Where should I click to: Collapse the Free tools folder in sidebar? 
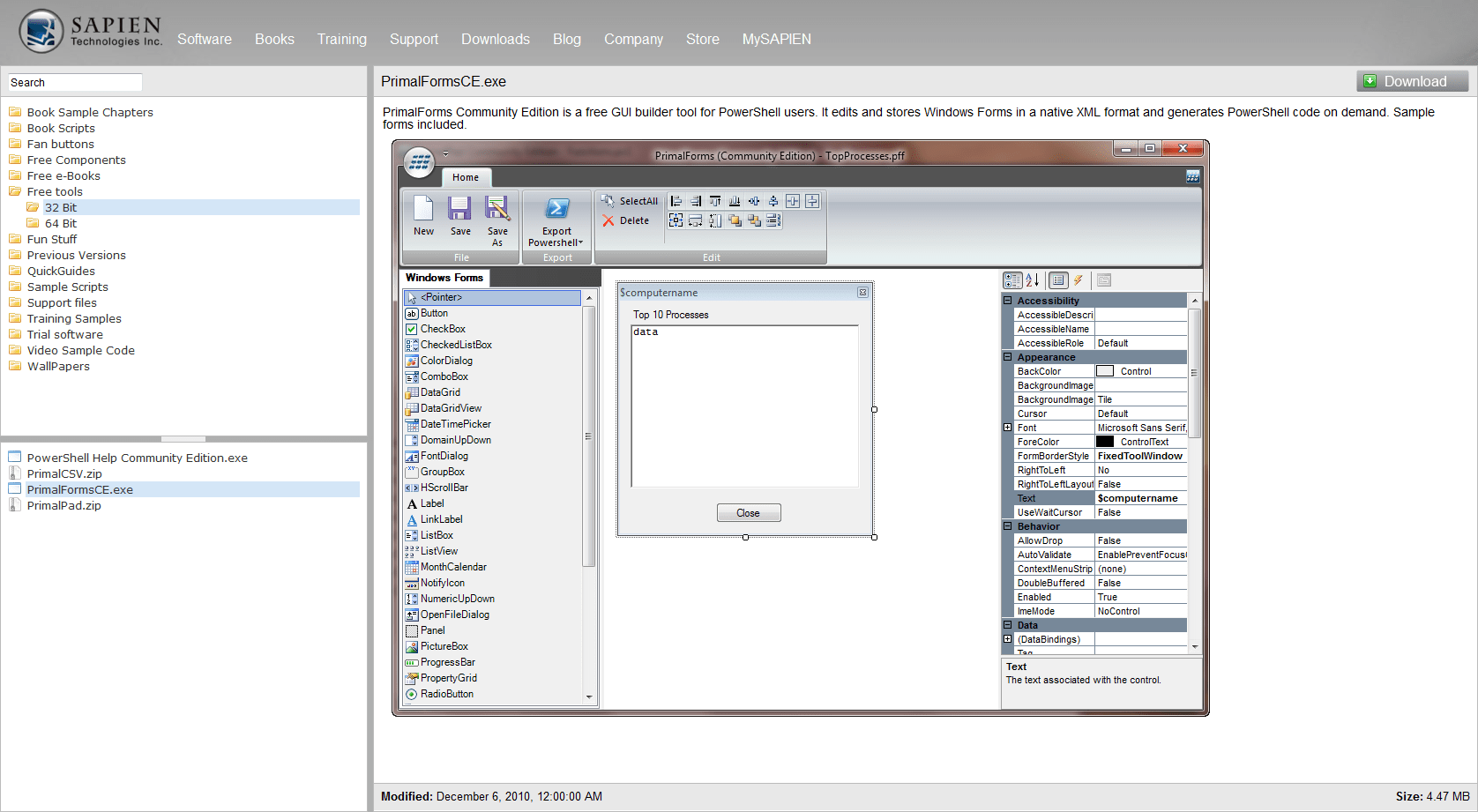[15, 191]
